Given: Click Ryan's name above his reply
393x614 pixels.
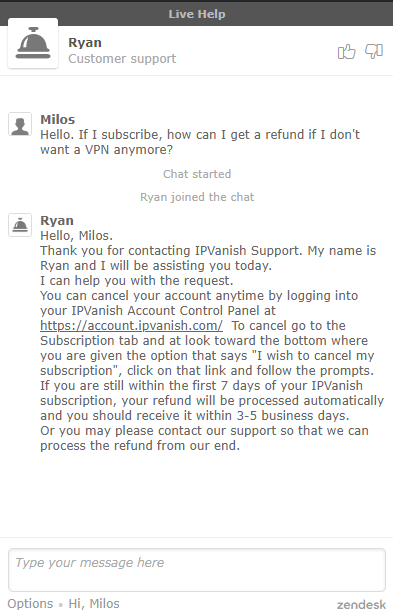Looking at the screenshot, I should click(57, 220).
